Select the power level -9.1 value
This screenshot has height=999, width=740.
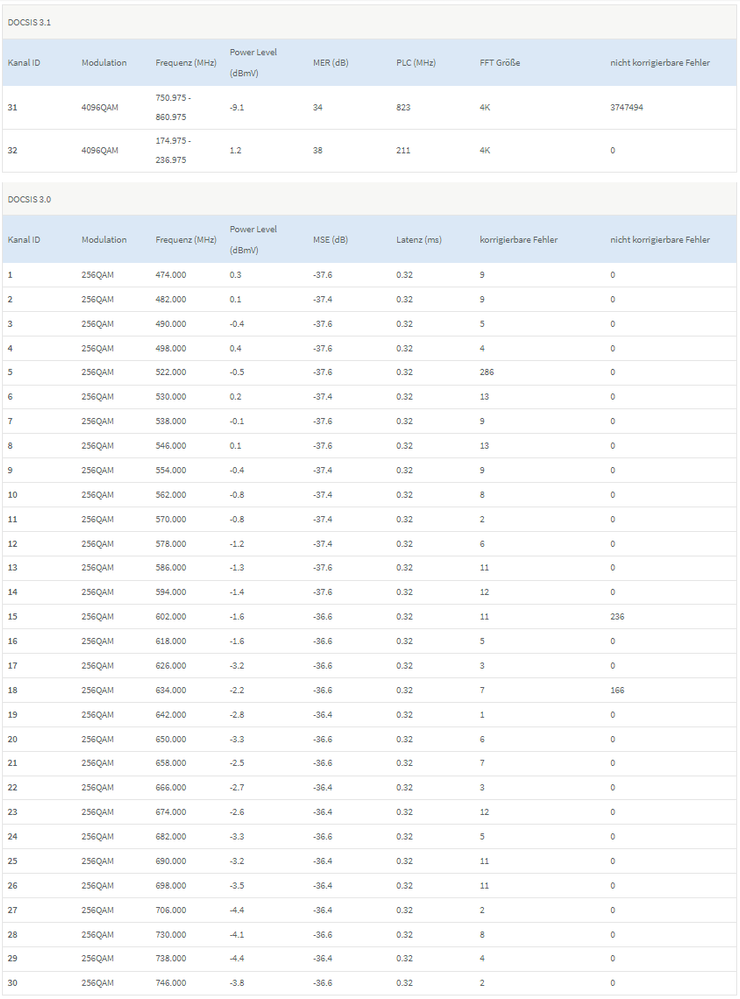[236, 107]
